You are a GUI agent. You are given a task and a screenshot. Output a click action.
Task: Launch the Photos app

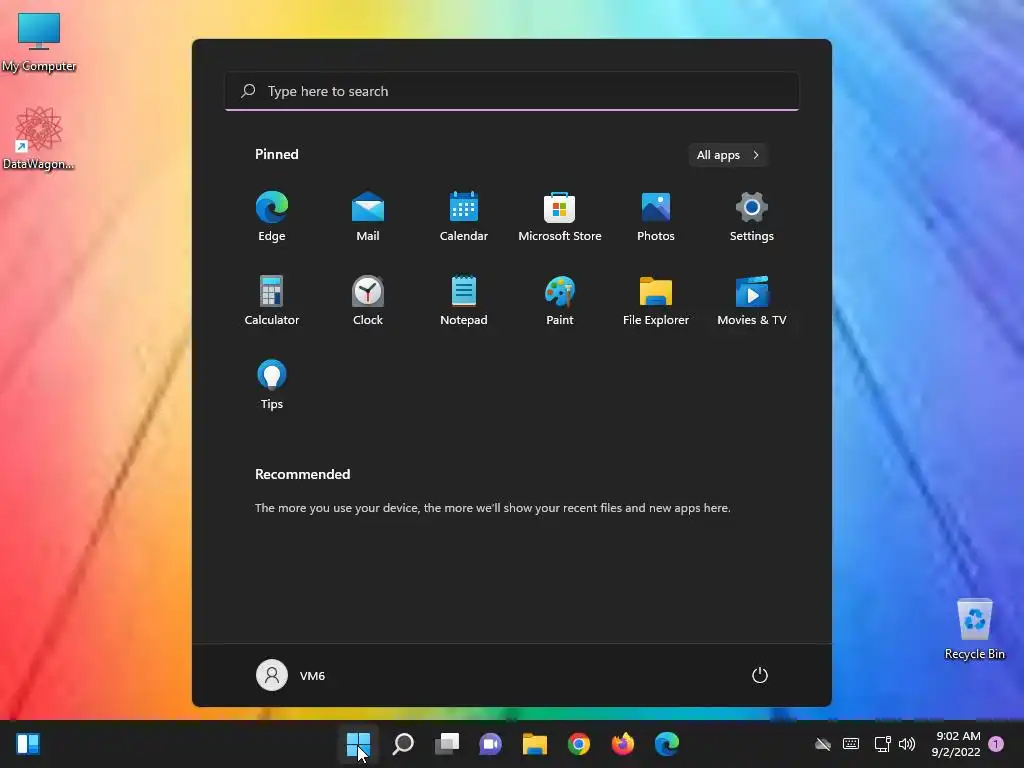click(x=656, y=217)
